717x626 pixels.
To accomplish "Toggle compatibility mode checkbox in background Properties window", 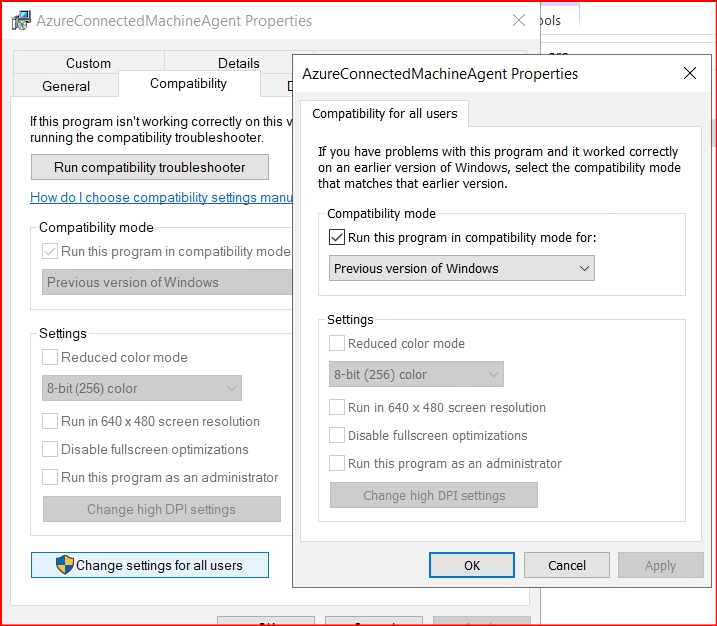I will tap(50, 251).
